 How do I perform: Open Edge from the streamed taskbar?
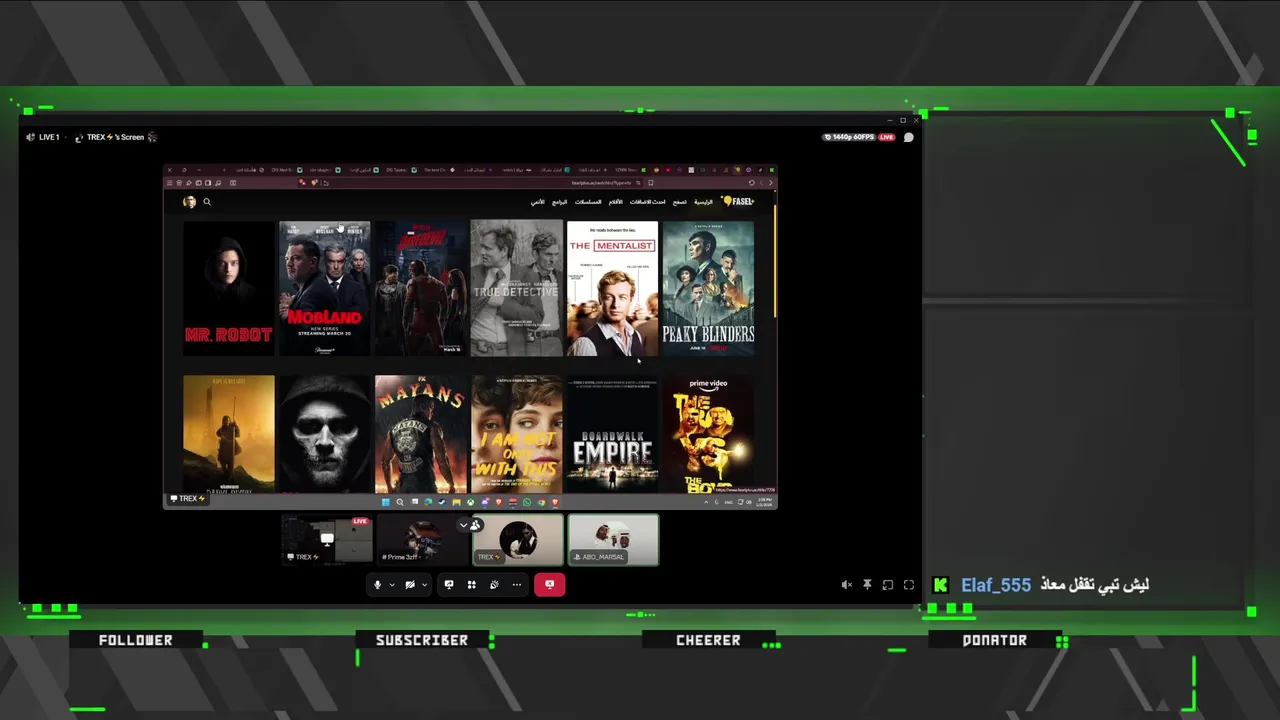[428, 502]
